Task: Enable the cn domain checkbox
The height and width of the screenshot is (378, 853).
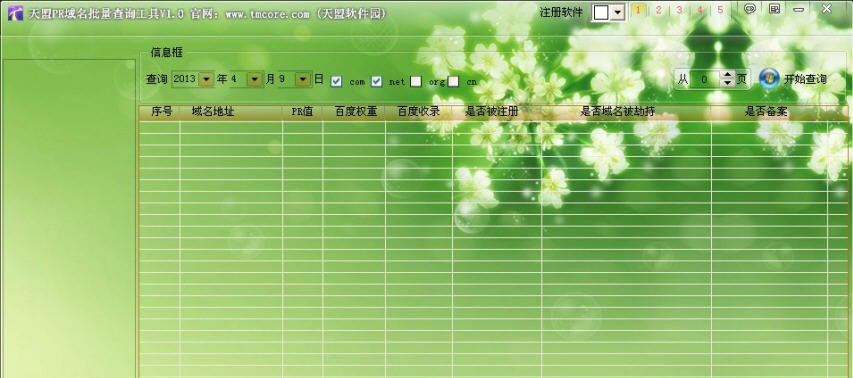Action: click(453, 81)
